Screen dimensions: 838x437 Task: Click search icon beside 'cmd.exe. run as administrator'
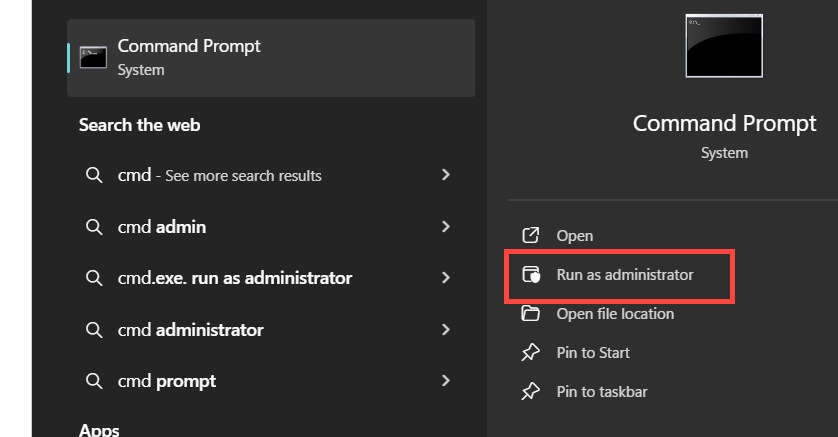94,278
